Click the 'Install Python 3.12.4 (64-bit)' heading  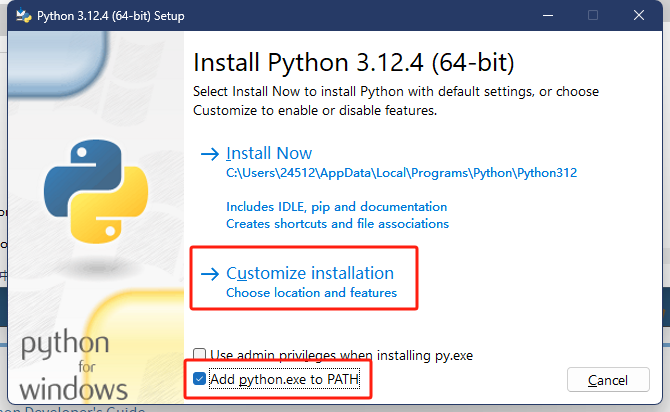353,64
